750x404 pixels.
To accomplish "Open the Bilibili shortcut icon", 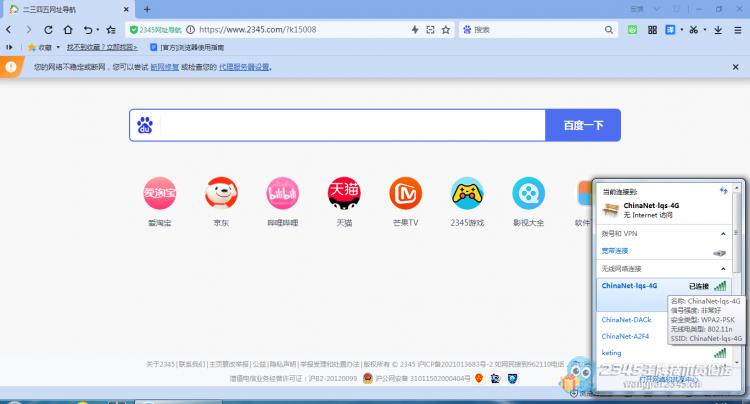I will pyautogui.click(x=283, y=193).
